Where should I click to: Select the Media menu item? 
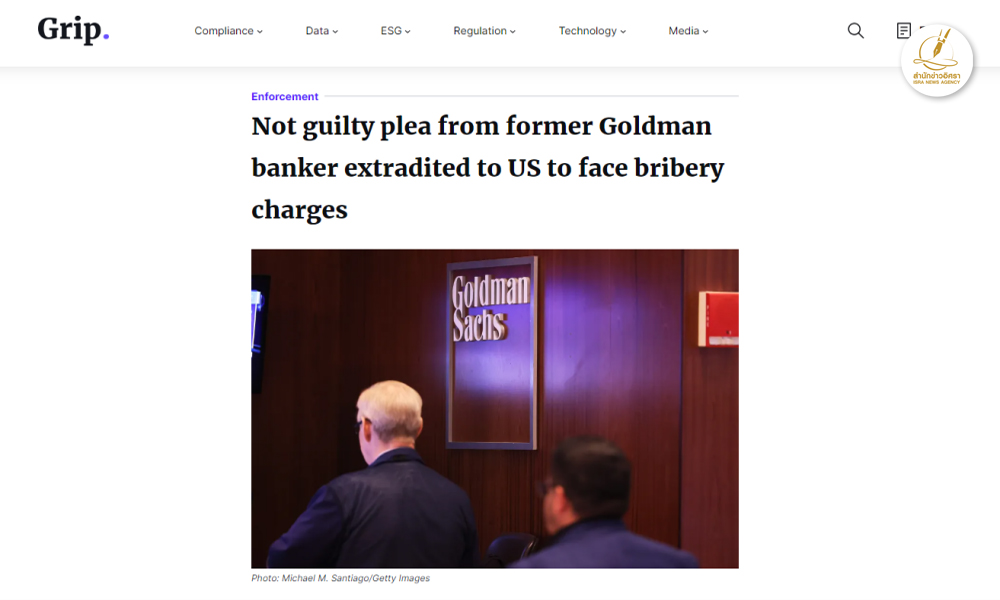[x=684, y=31]
